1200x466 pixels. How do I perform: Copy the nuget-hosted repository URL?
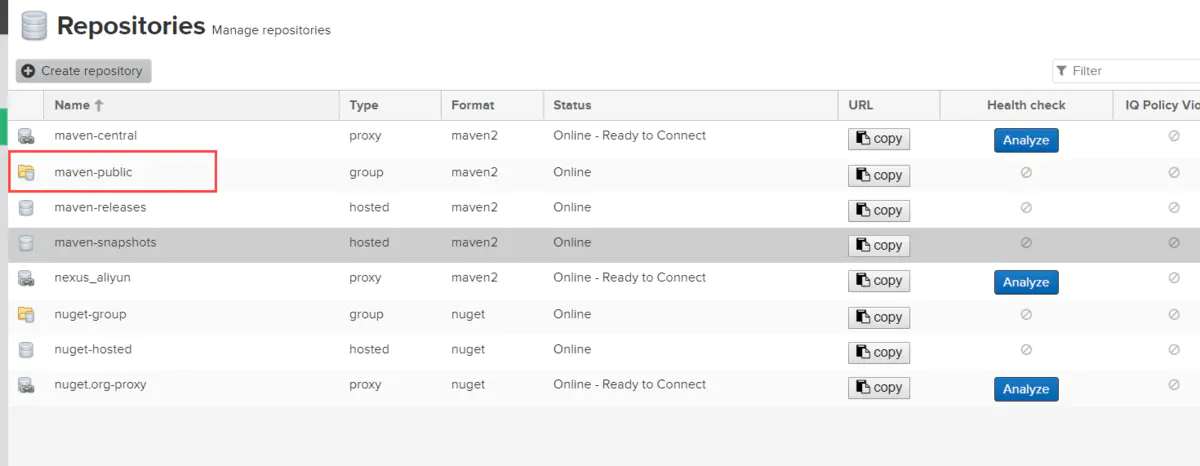(x=879, y=352)
